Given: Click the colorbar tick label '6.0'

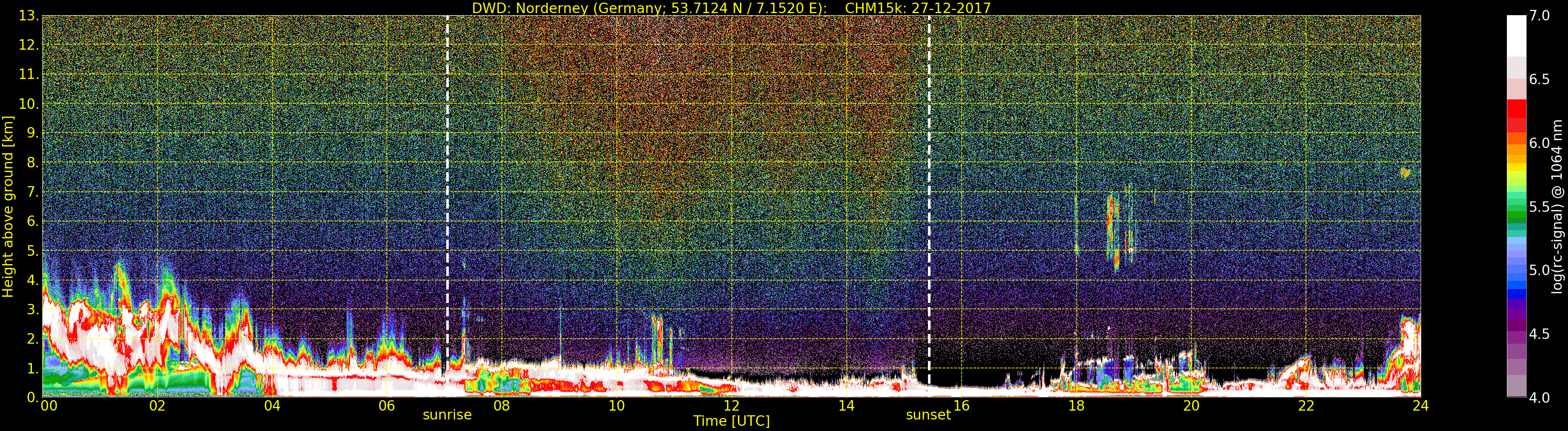Looking at the screenshot, I should point(1539,143).
